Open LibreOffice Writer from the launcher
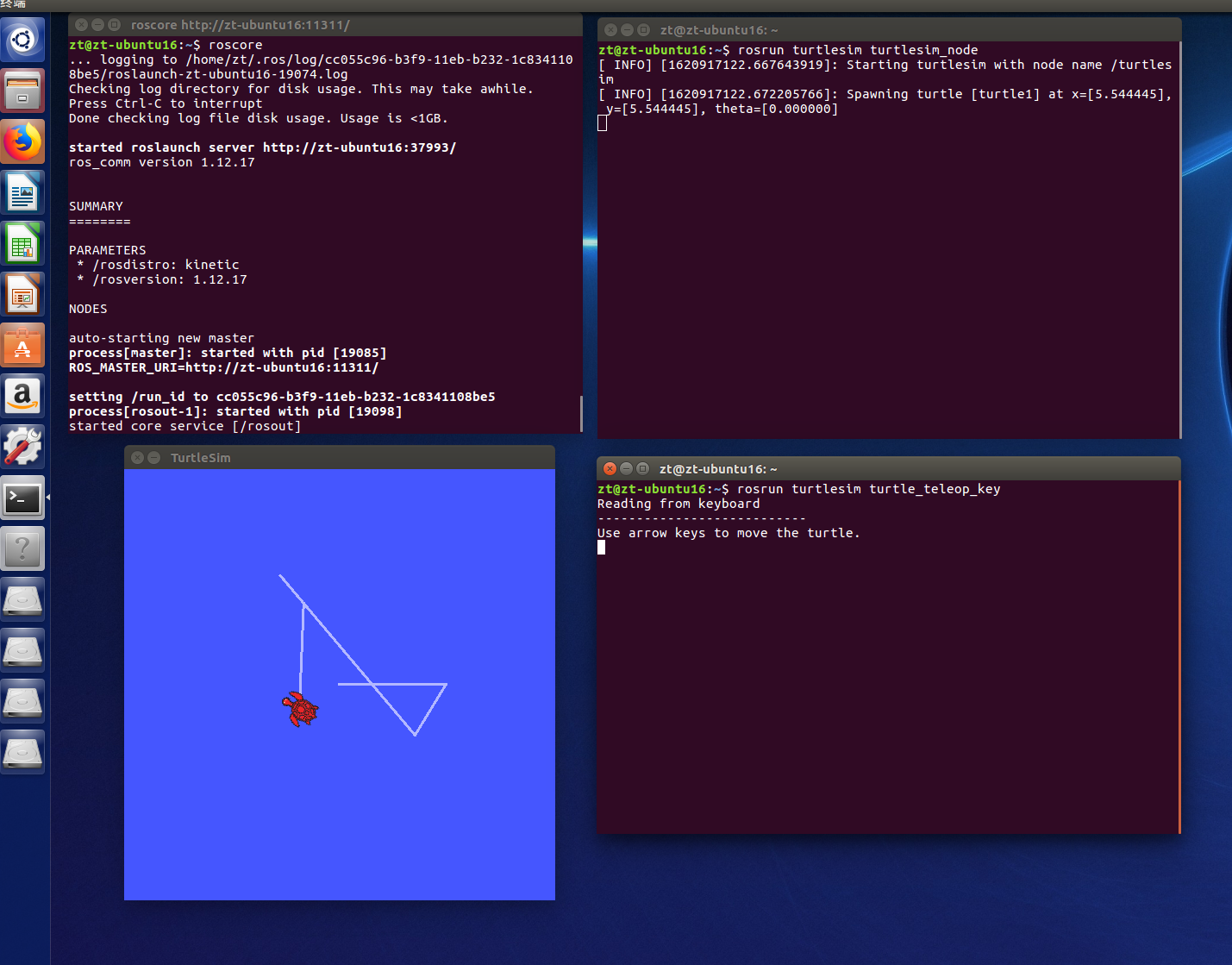The width and height of the screenshot is (1232, 965). pyautogui.click(x=22, y=192)
